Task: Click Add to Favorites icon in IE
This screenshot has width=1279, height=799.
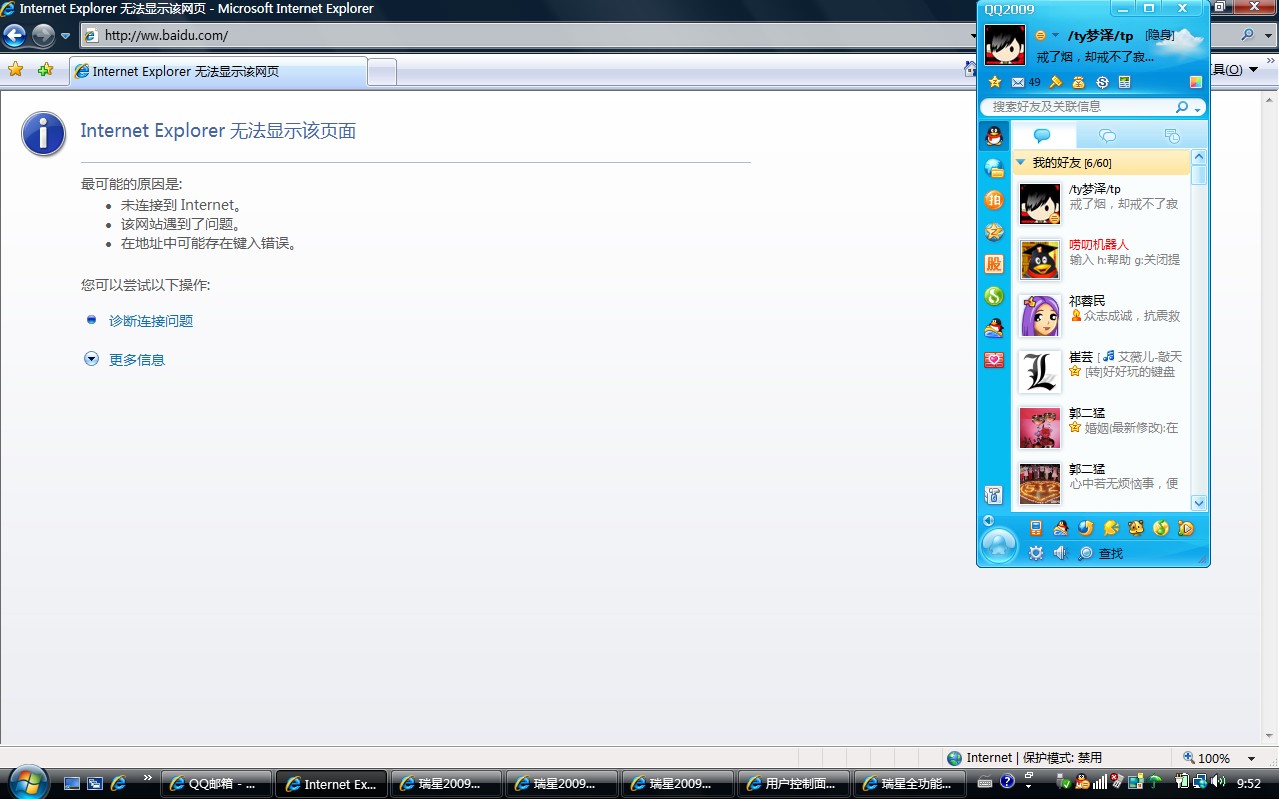Action: pos(45,70)
